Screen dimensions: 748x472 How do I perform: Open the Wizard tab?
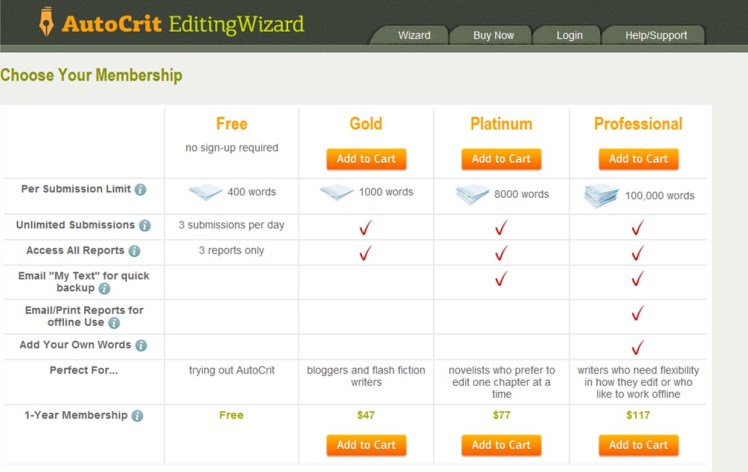click(x=414, y=36)
